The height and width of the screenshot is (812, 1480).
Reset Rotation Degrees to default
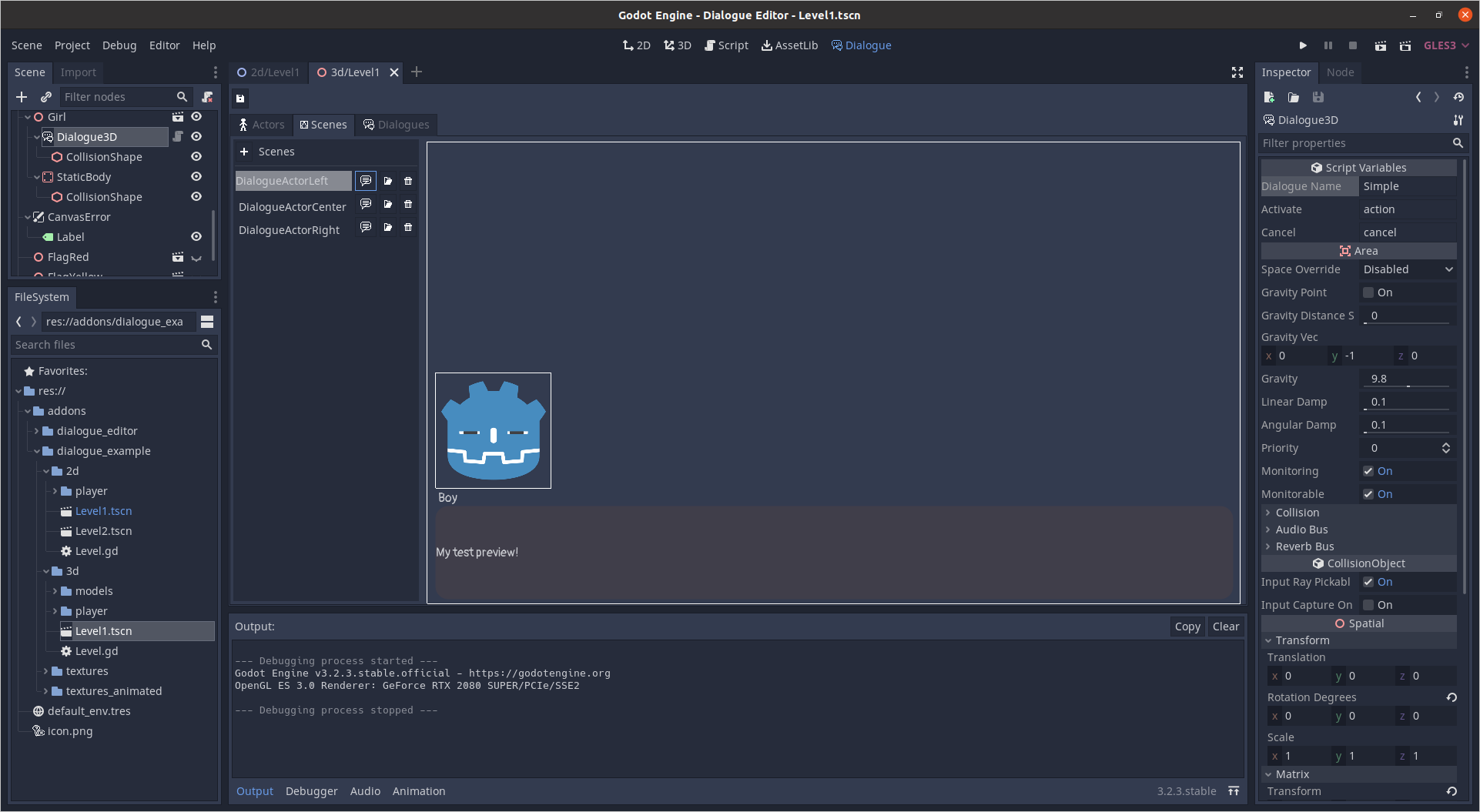(x=1452, y=697)
